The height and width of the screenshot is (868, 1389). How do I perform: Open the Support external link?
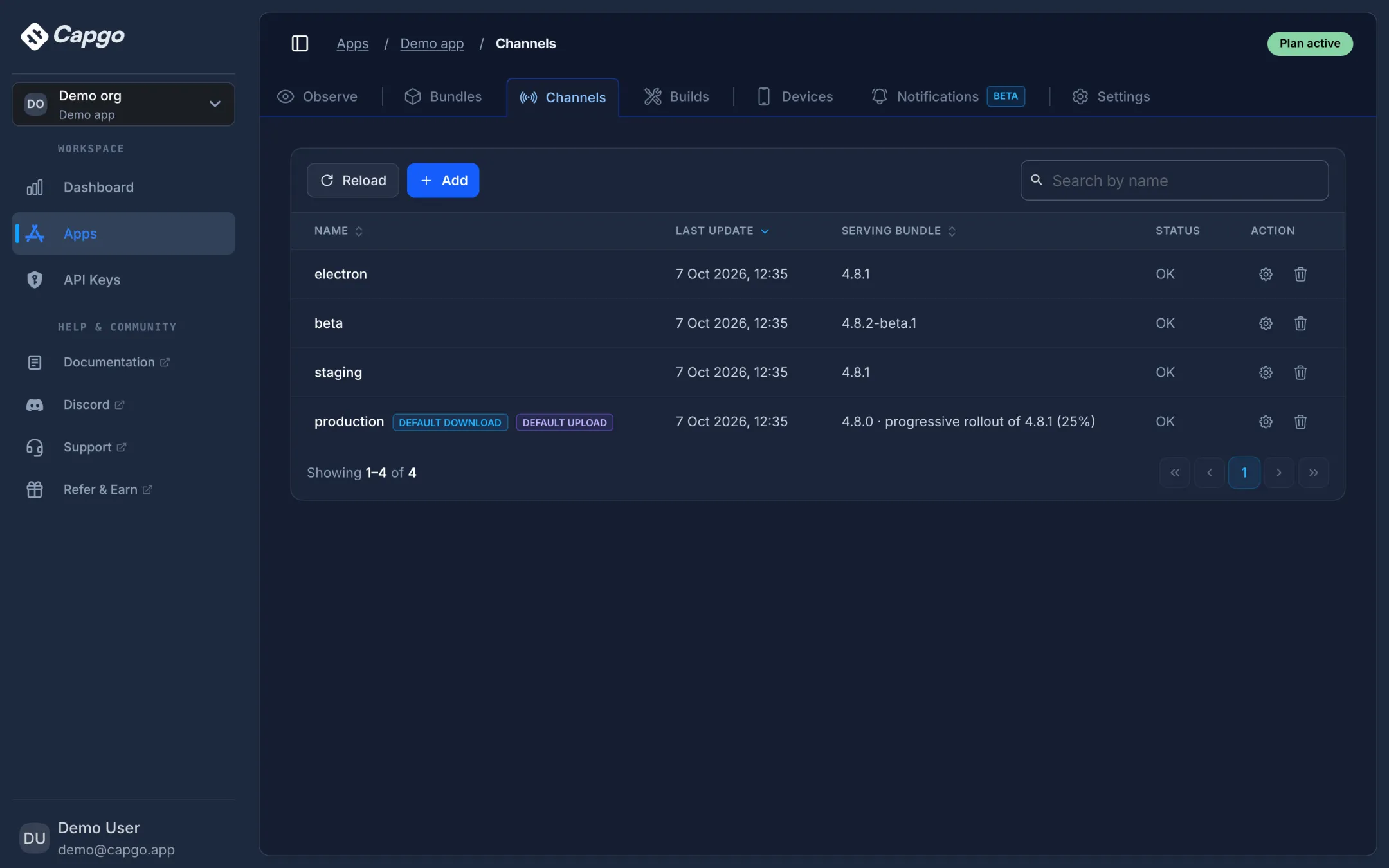tap(123, 448)
